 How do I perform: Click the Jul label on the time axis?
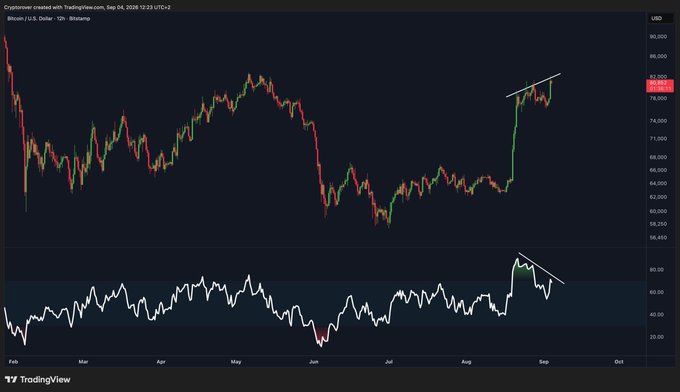[389, 362]
